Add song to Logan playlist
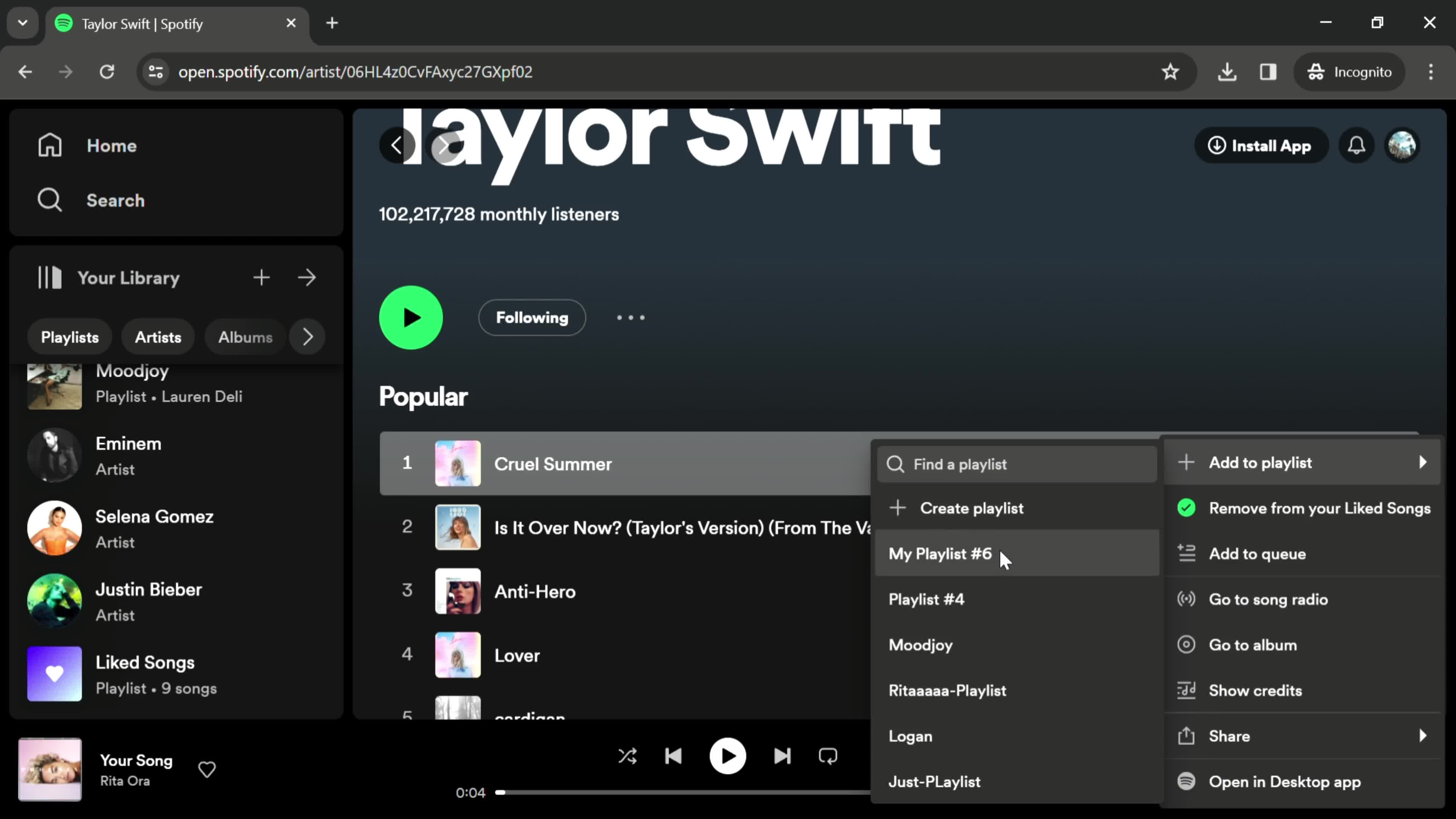Screen dimensions: 1456x819 tap(1017, 736)
